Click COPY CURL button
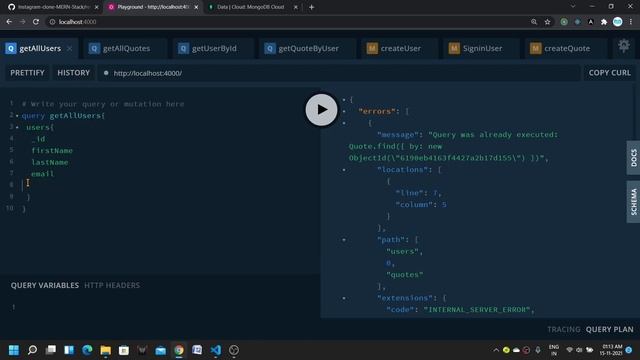 click(x=609, y=73)
